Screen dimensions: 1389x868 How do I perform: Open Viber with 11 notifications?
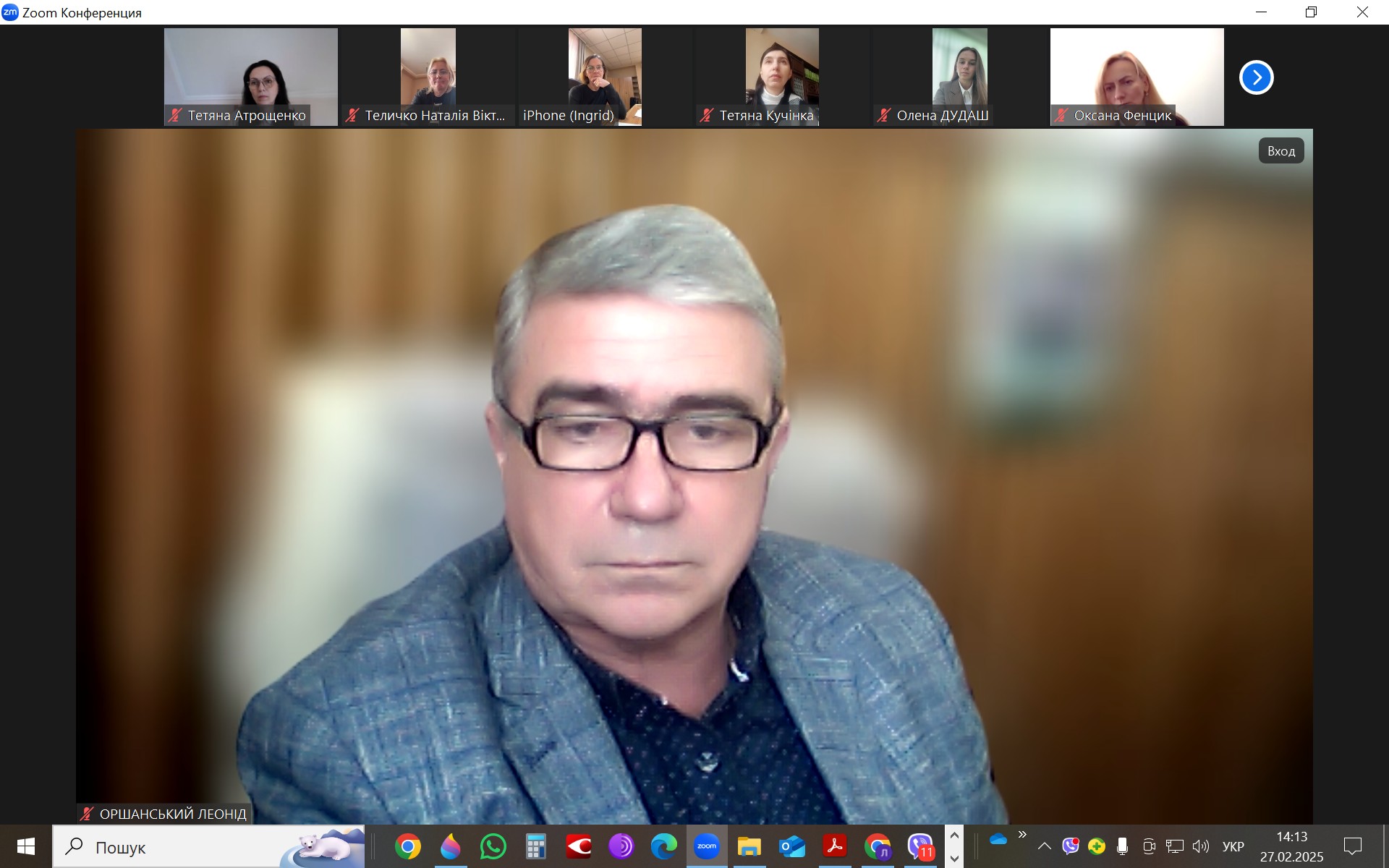(x=919, y=846)
